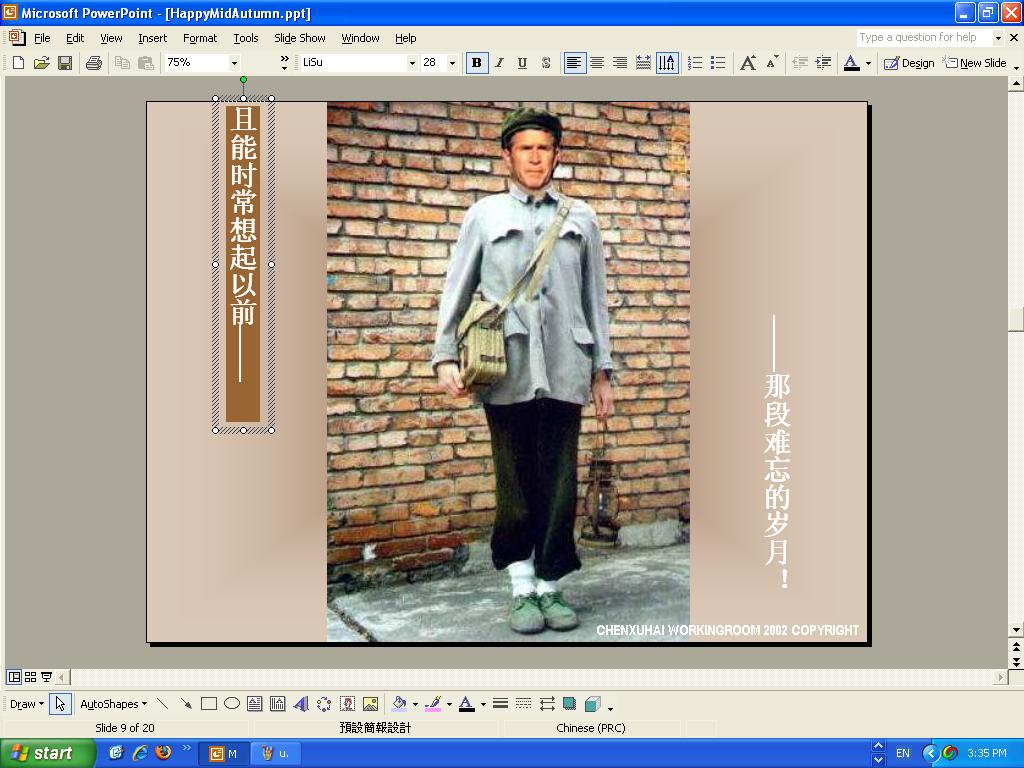Toggle Underline formatting

point(522,63)
